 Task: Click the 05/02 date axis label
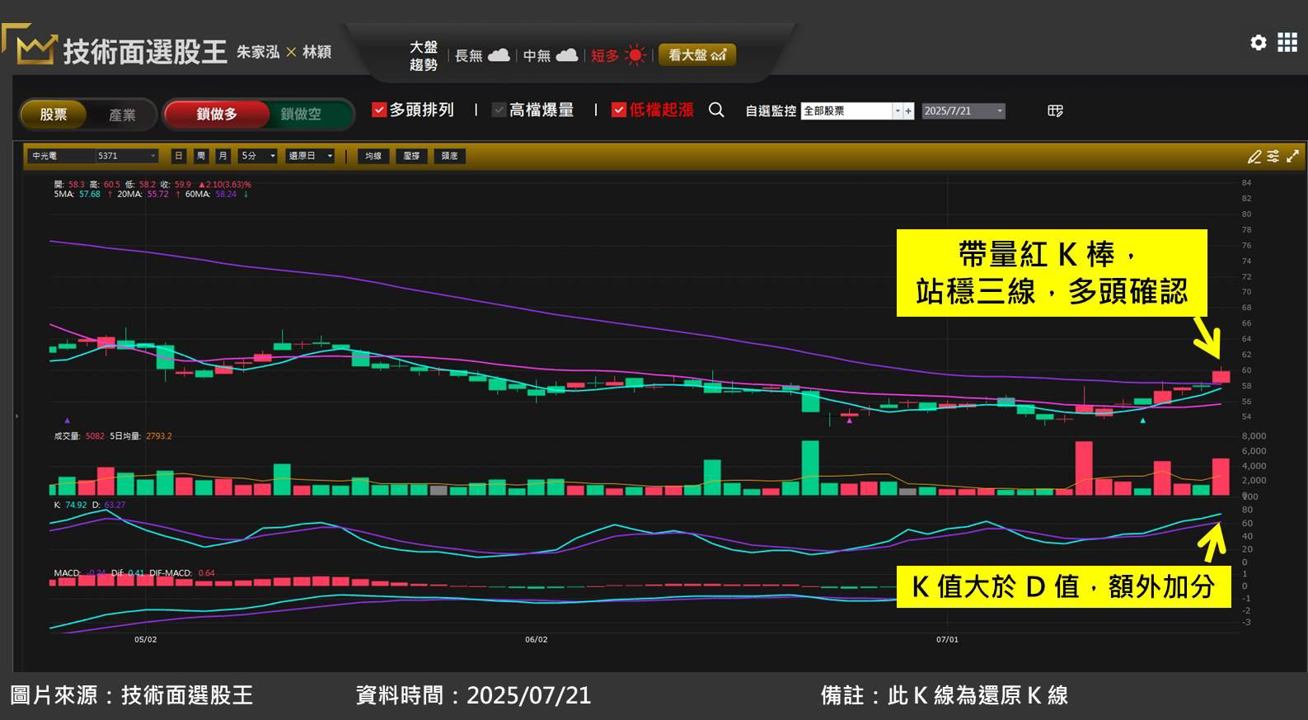tap(145, 638)
